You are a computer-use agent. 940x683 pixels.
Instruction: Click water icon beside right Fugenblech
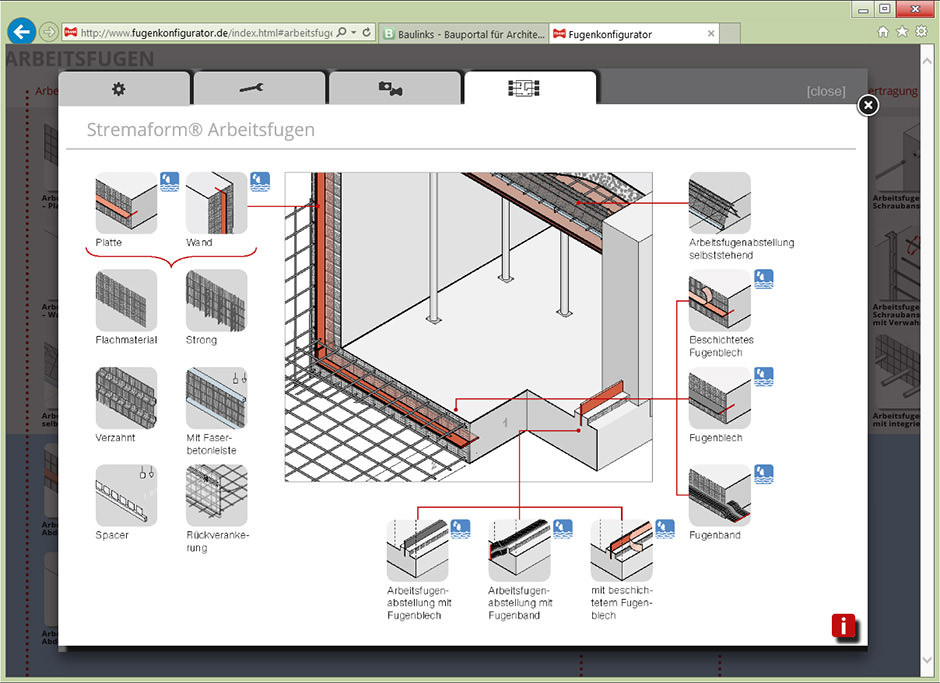coord(763,377)
